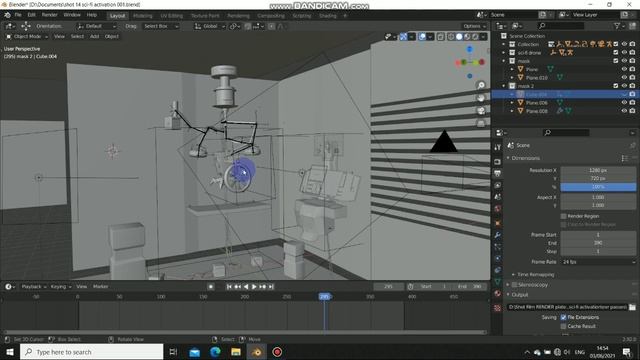This screenshot has width=640, height=360.
Task: Click the zoom magnifier gizmo in viewport
Action: point(481,85)
